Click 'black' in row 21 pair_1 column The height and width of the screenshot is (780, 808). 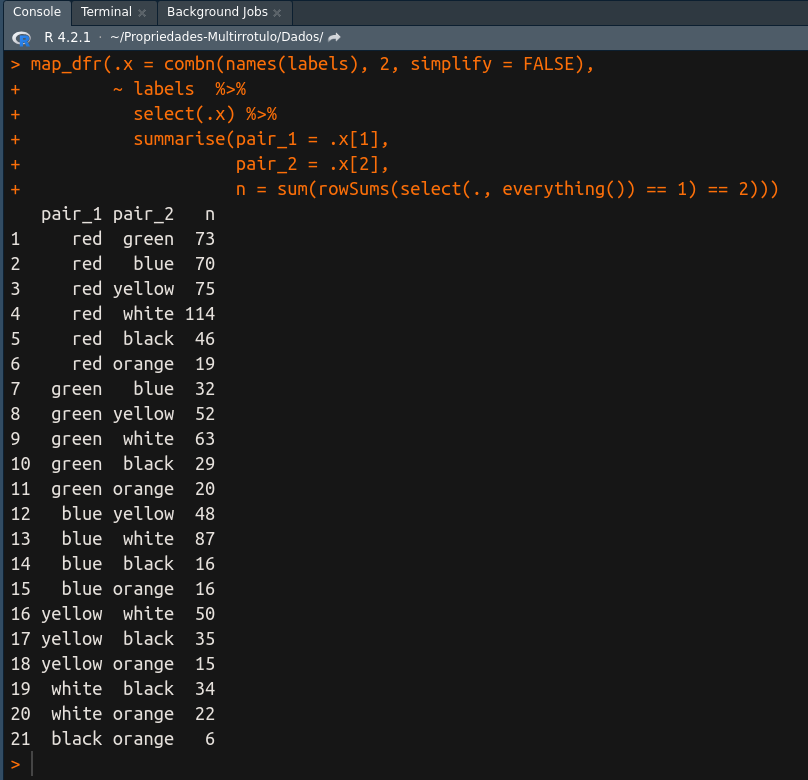[76, 739]
